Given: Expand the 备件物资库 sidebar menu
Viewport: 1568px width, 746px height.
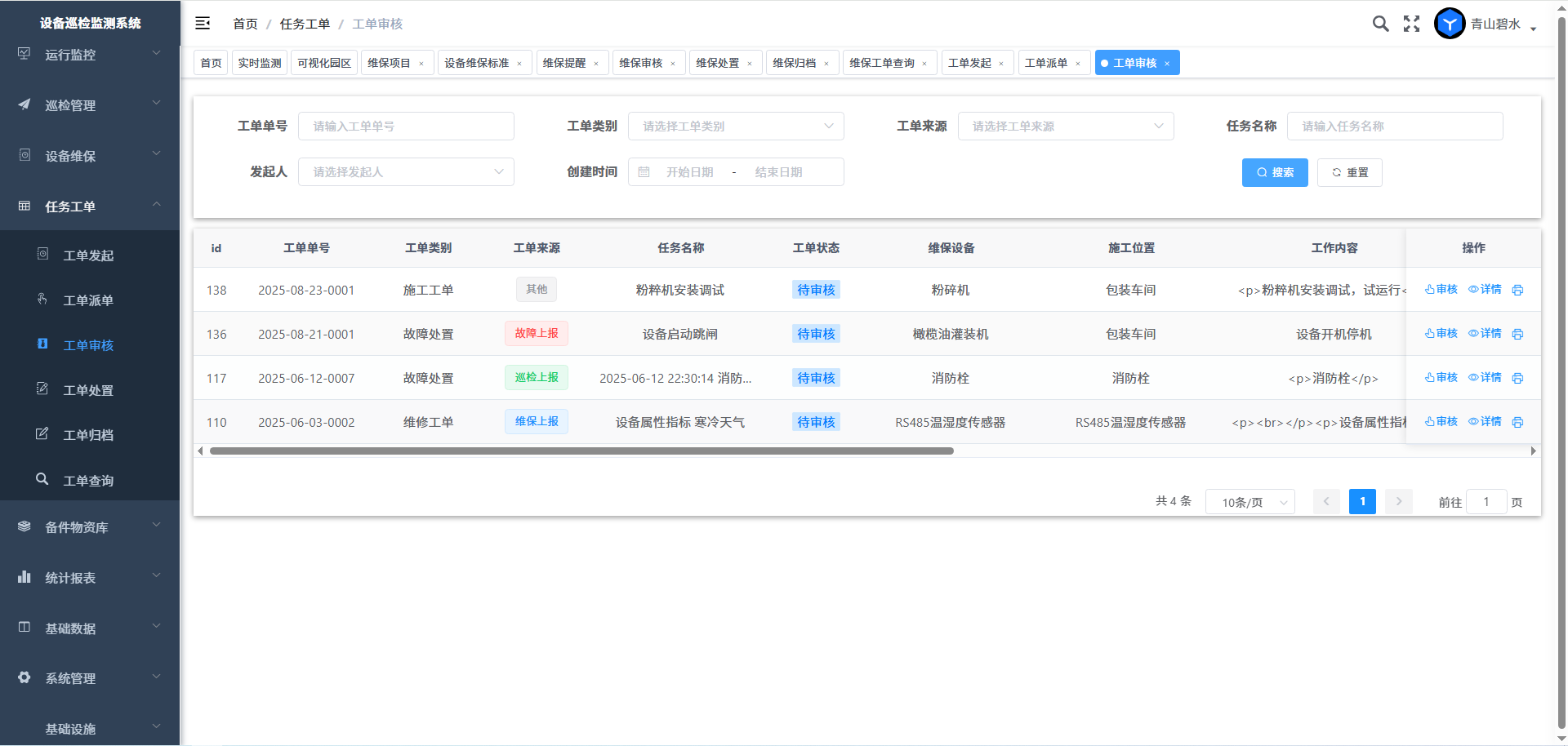Looking at the screenshot, I should 90,527.
